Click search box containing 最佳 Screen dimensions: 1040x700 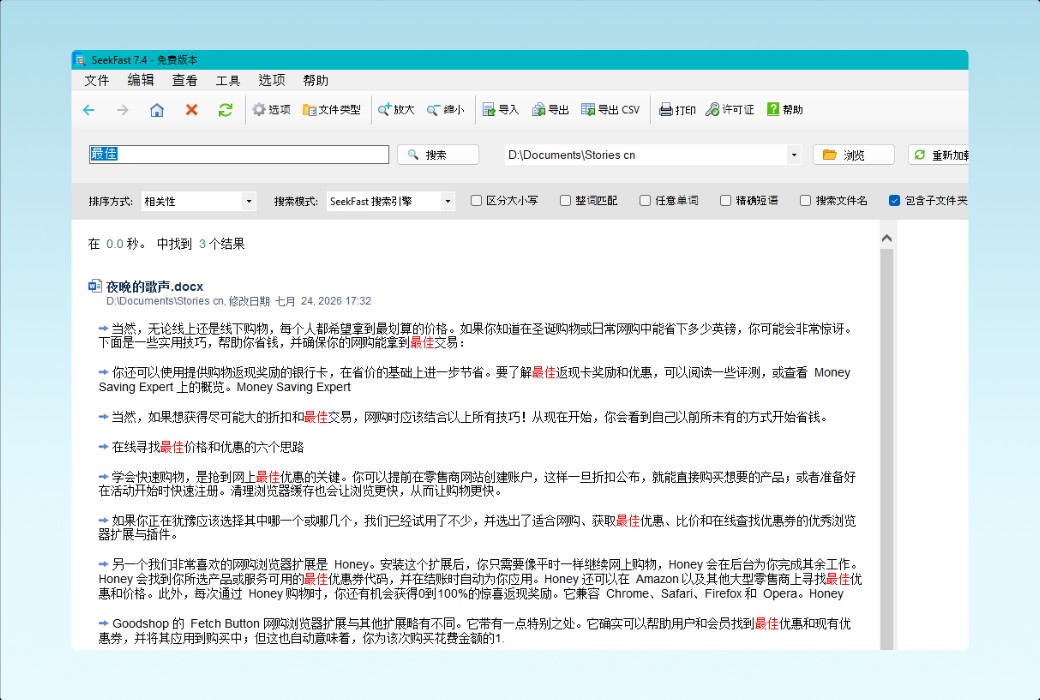tap(239, 154)
